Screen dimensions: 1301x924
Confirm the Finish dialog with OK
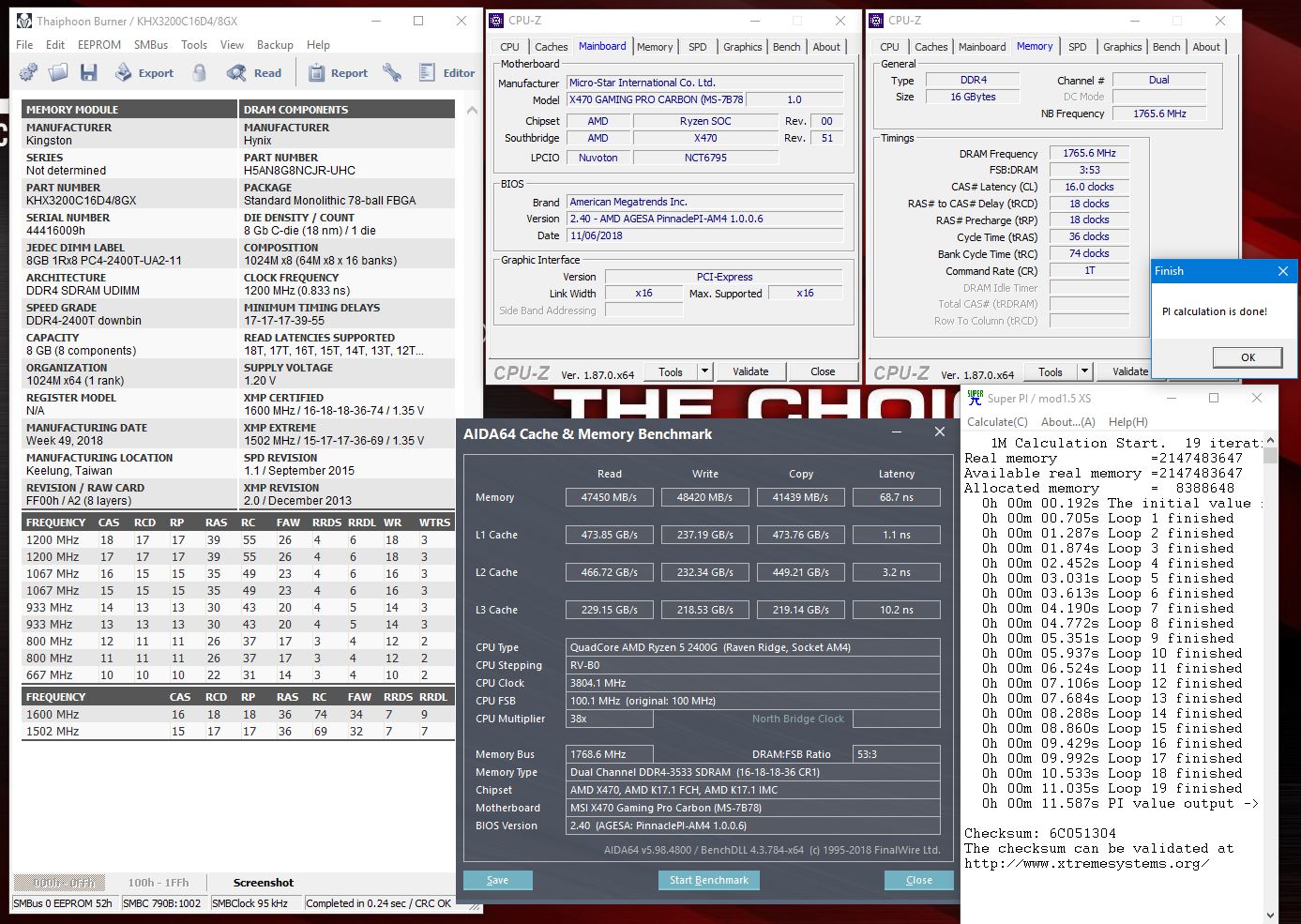(1248, 357)
